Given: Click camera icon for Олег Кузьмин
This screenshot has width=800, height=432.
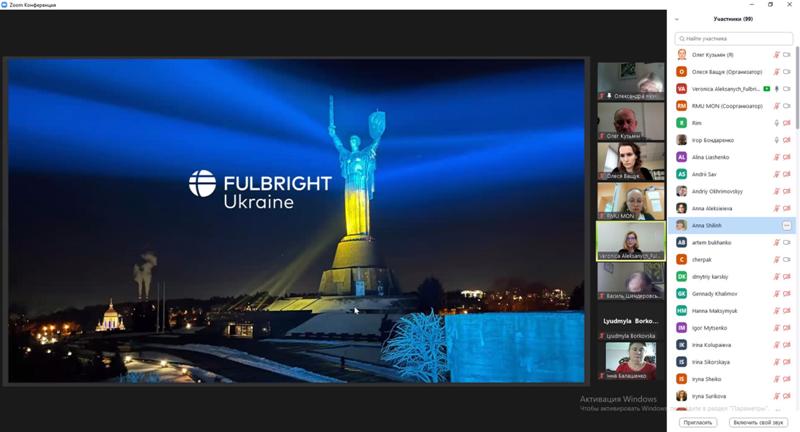Looking at the screenshot, I should pyautogui.click(x=787, y=55).
